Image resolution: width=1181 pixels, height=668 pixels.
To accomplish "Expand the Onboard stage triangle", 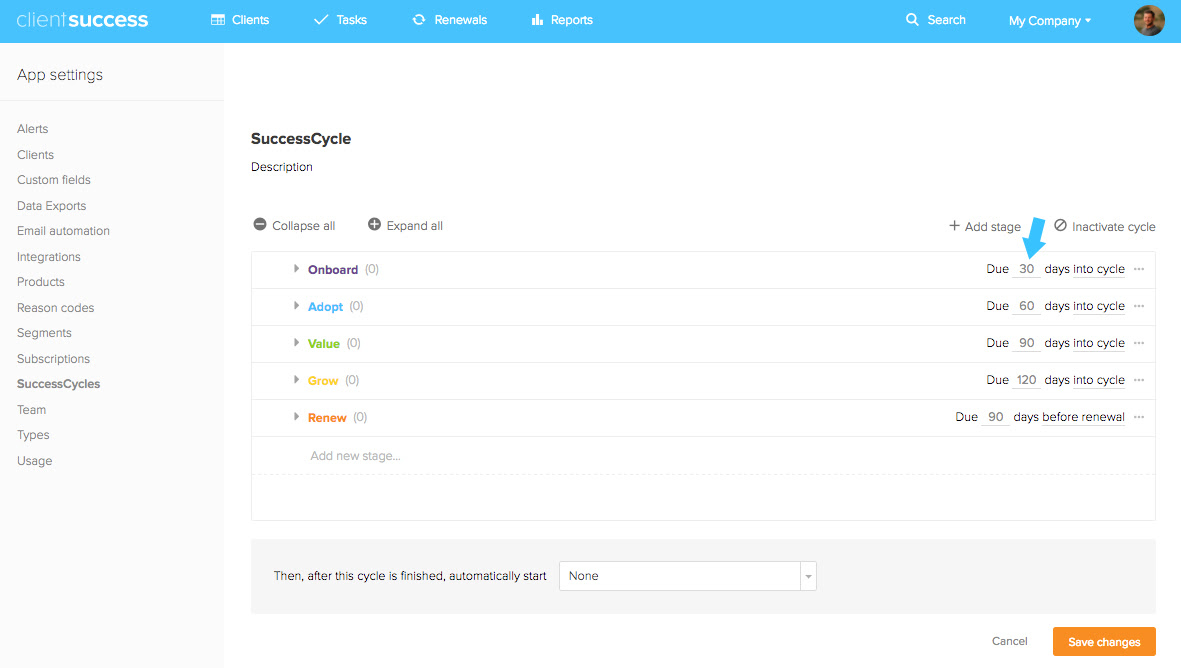I will pyautogui.click(x=296, y=269).
